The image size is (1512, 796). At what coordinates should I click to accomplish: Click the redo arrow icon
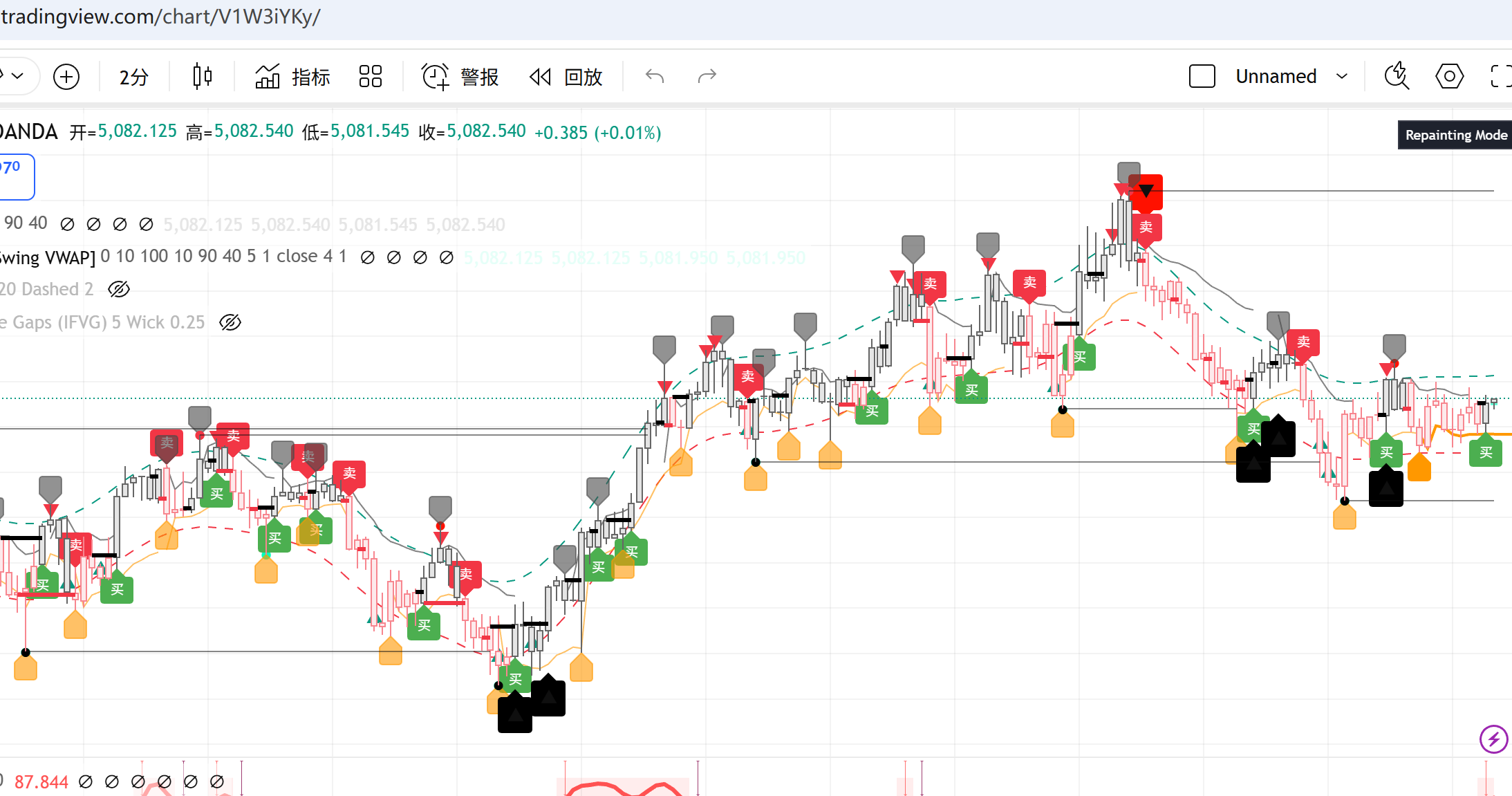(x=707, y=76)
